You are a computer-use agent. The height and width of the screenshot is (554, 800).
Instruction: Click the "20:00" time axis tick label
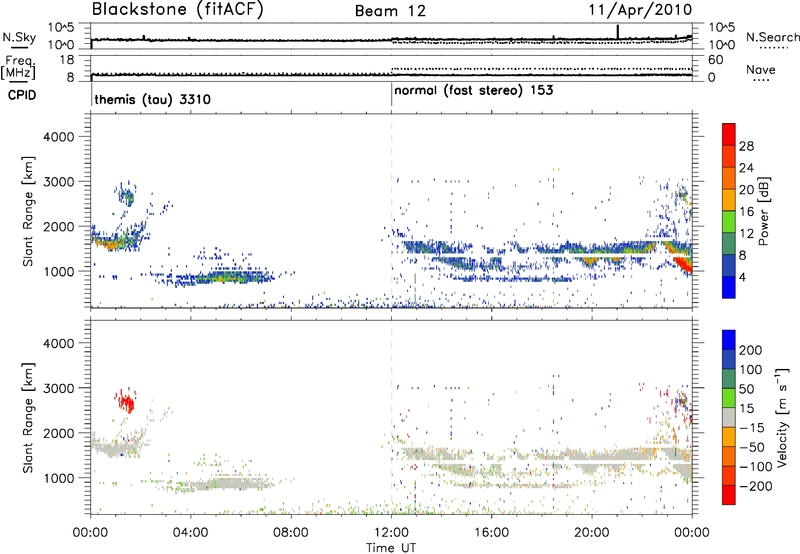click(592, 533)
